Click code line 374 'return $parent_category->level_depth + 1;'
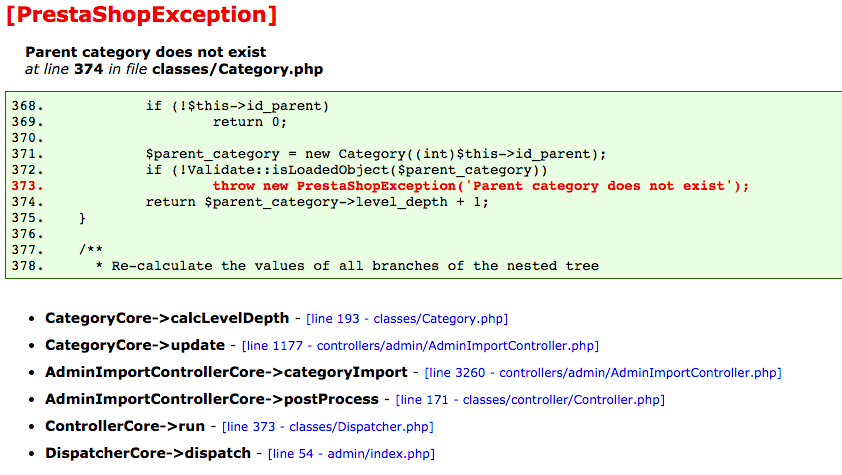This screenshot has height=475, width=842. [x=317, y=202]
